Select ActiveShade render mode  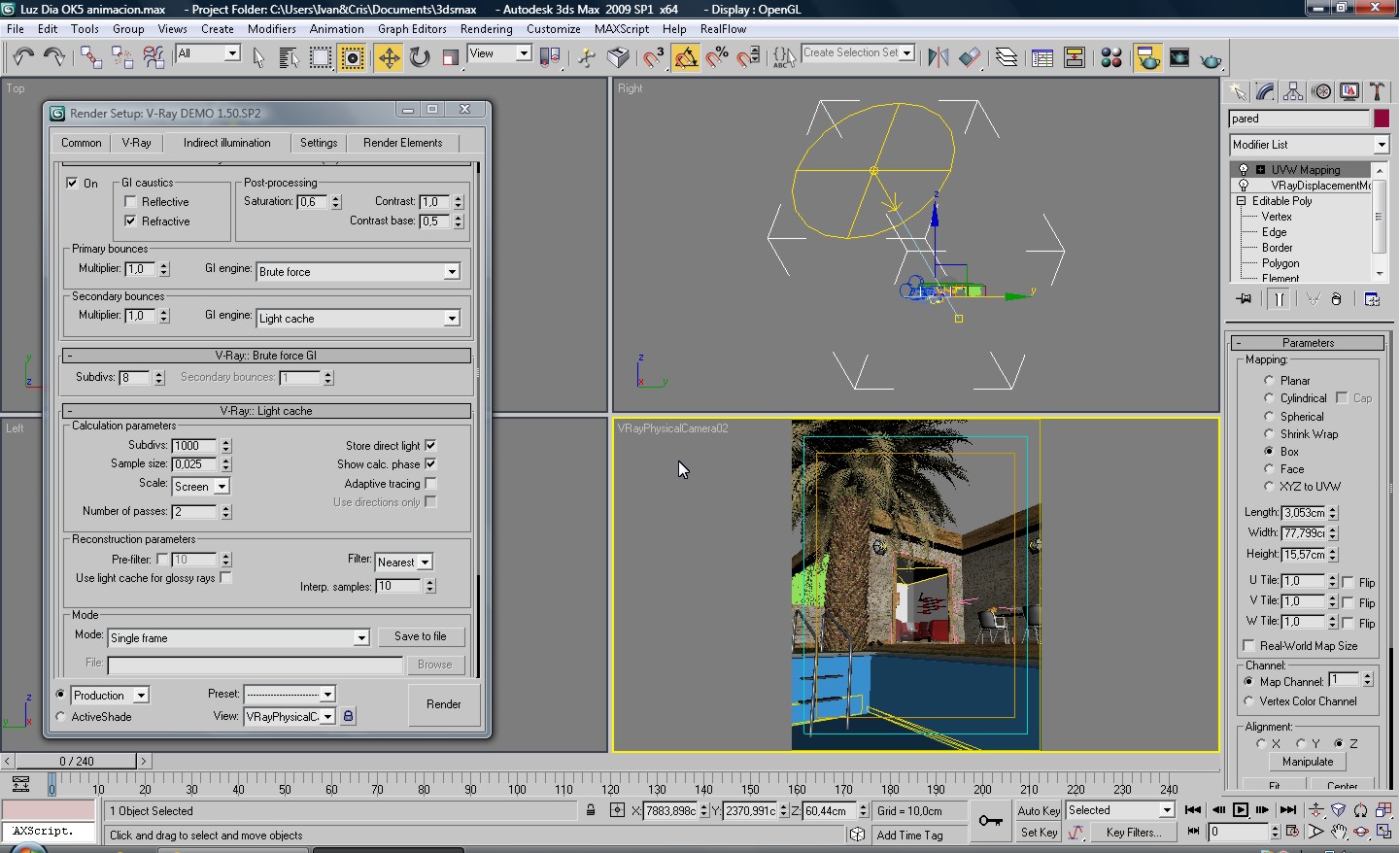(61, 717)
